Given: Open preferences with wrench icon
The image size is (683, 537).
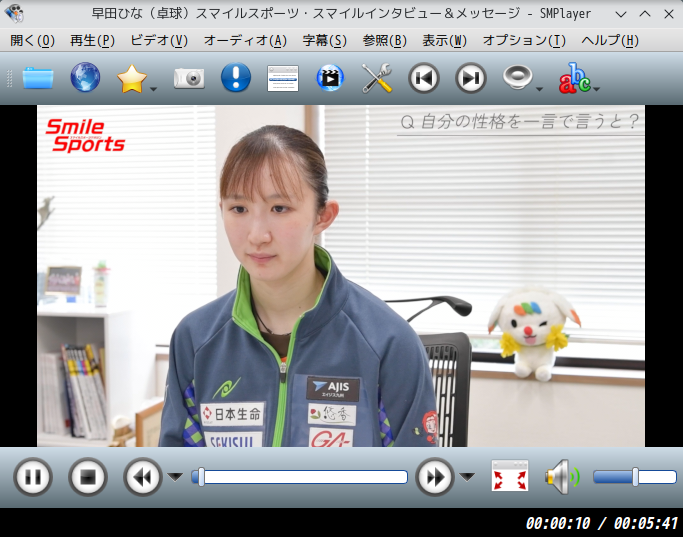Looking at the screenshot, I should [x=377, y=78].
